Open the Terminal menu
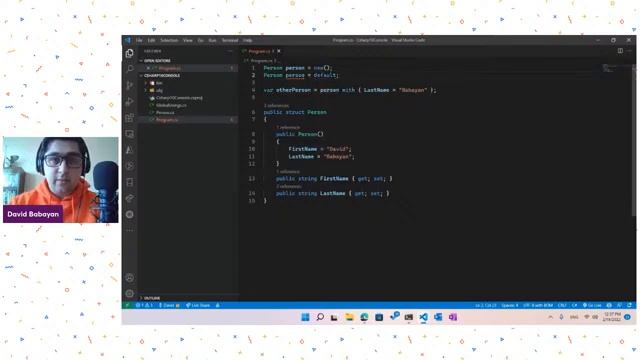This screenshot has height=360, width=640. click(230, 40)
